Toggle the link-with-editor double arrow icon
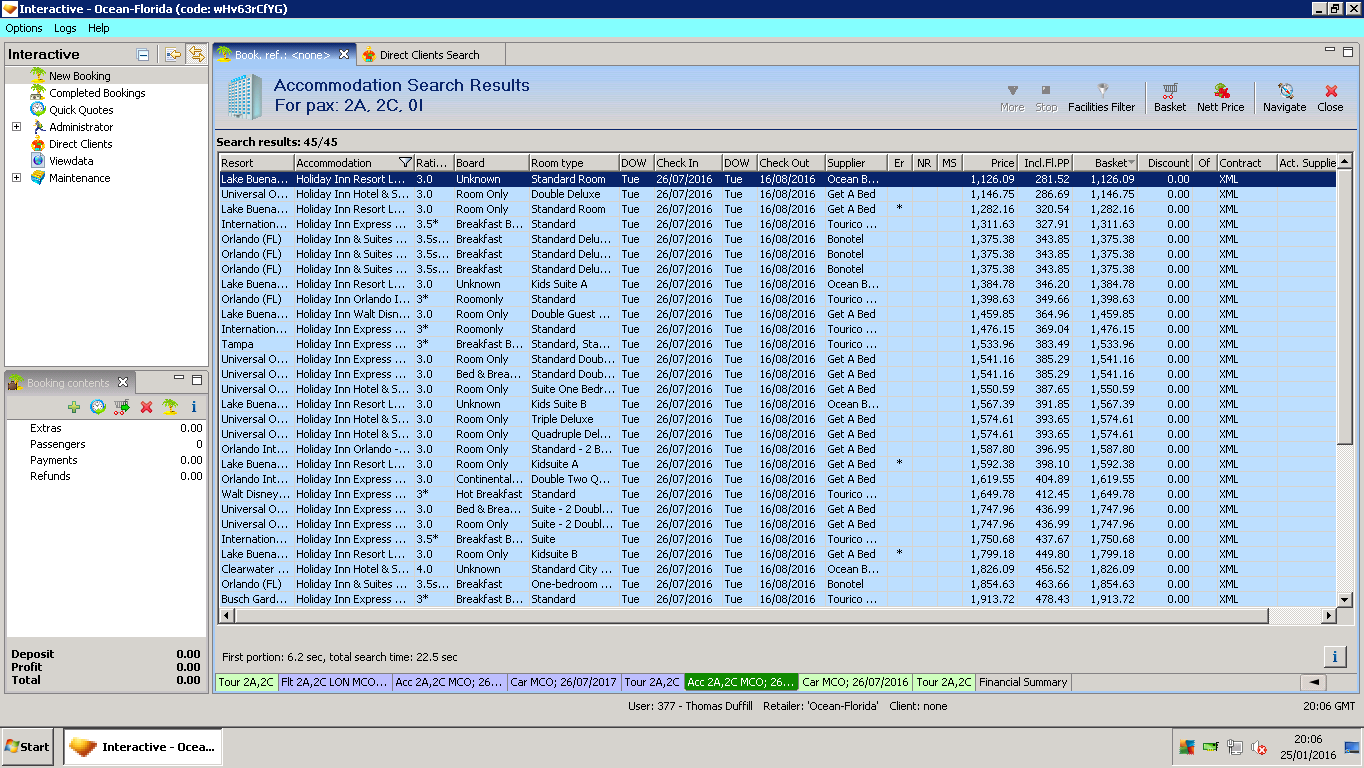 [197, 55]
